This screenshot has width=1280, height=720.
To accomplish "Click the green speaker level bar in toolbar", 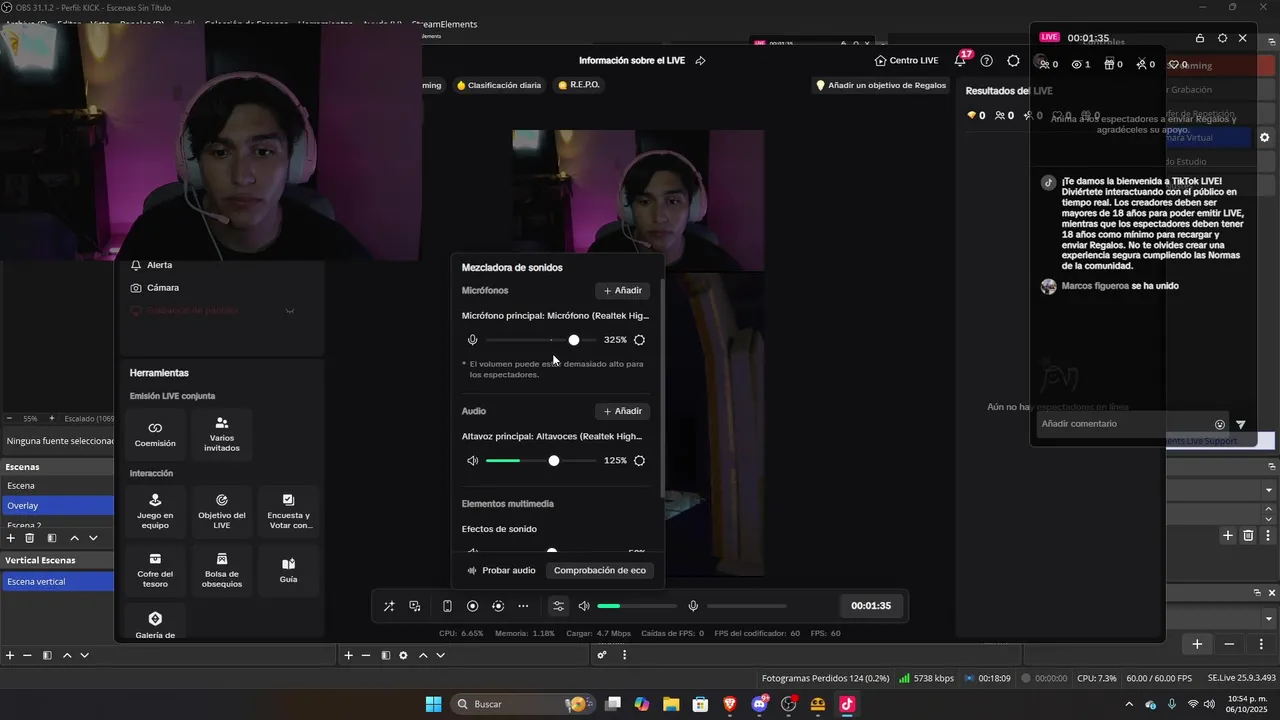I will coord(637,606).
